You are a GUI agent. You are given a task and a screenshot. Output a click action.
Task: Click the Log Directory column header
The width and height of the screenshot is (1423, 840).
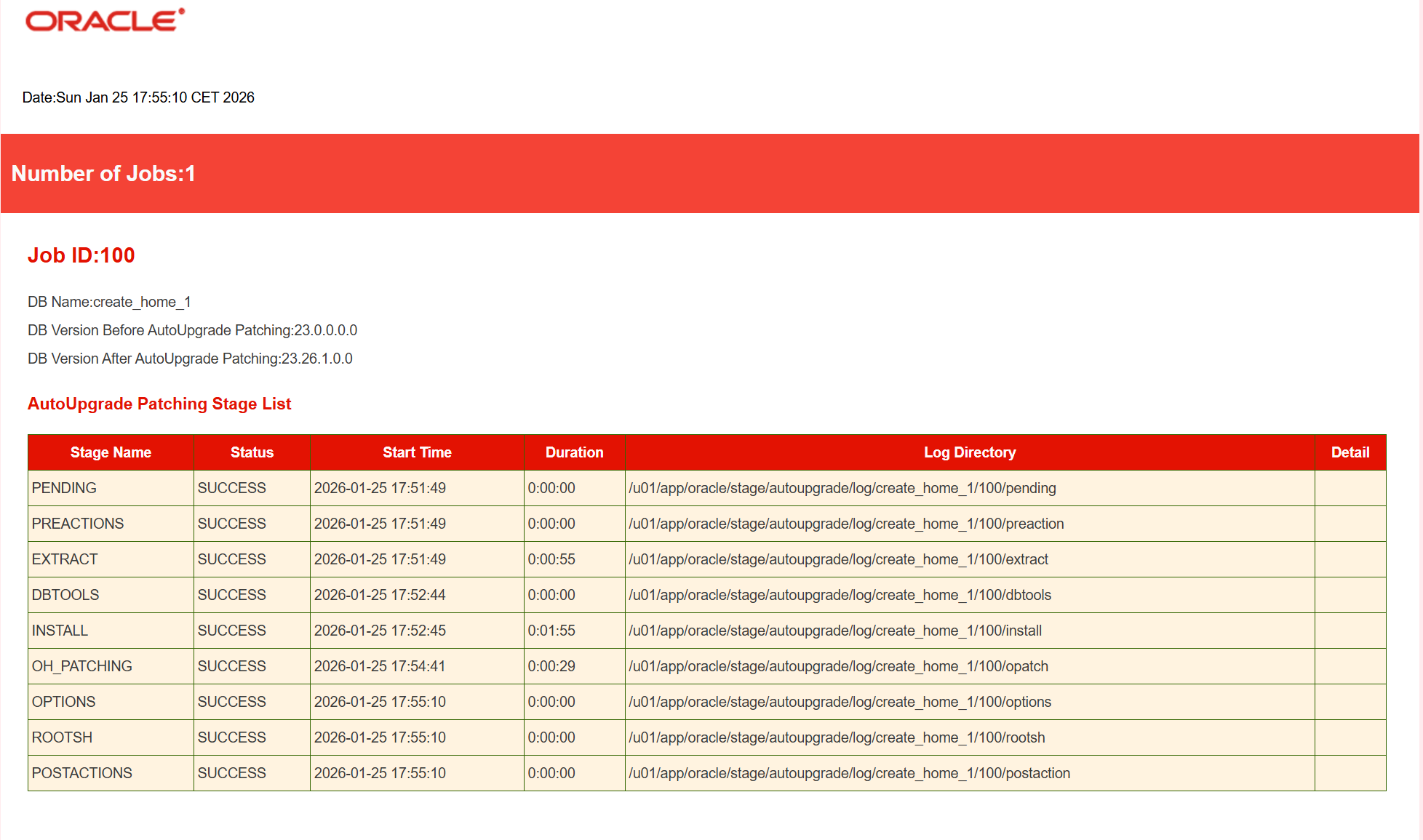click(x=969, y=452)
